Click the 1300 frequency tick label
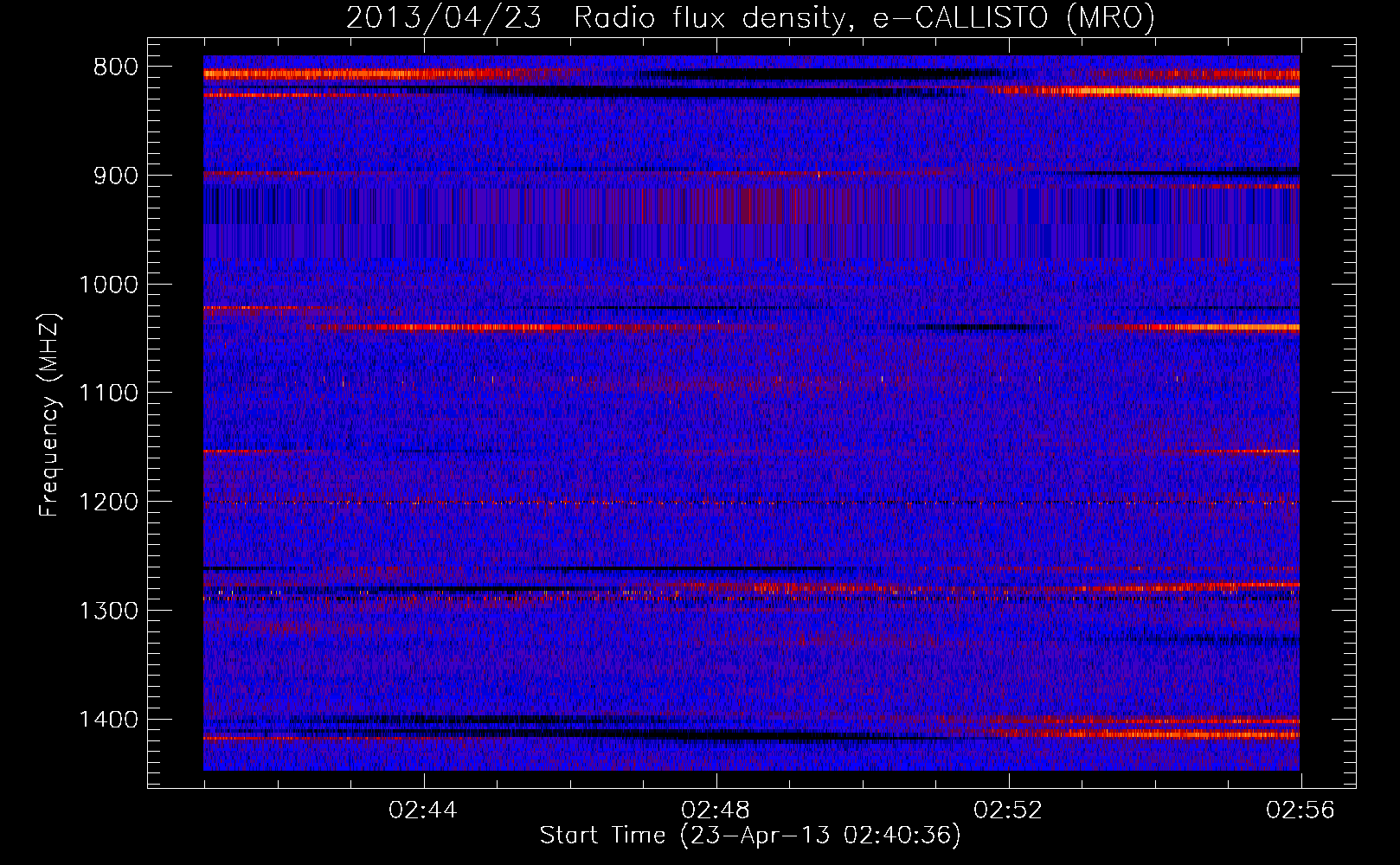Screen dimensions: 1400x865 [x=108, y=611]
